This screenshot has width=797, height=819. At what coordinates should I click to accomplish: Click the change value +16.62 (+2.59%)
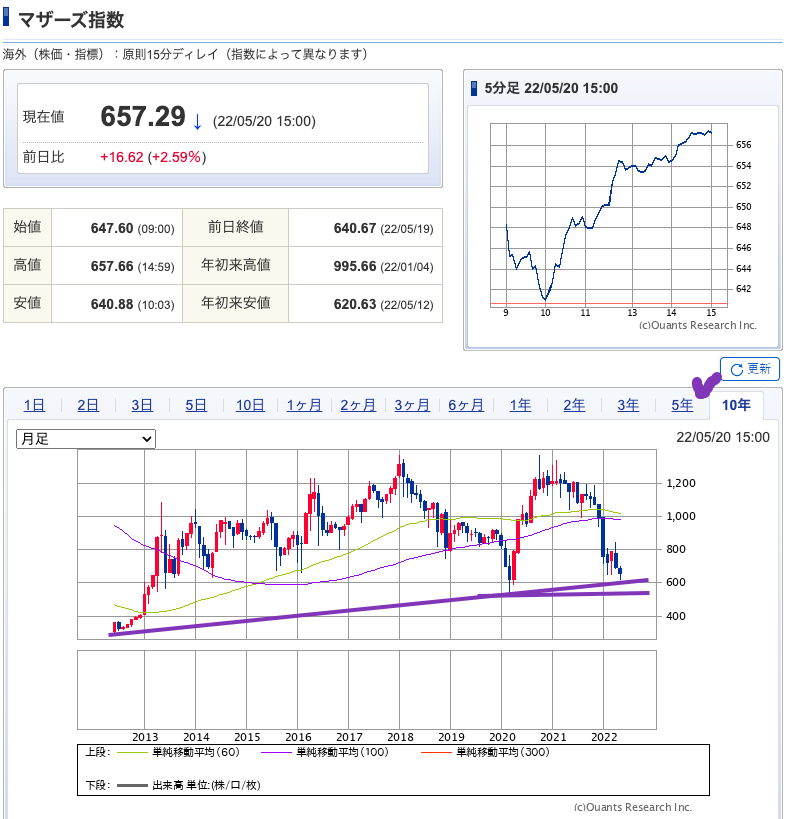pyautogui.click(x=153, y=157)
